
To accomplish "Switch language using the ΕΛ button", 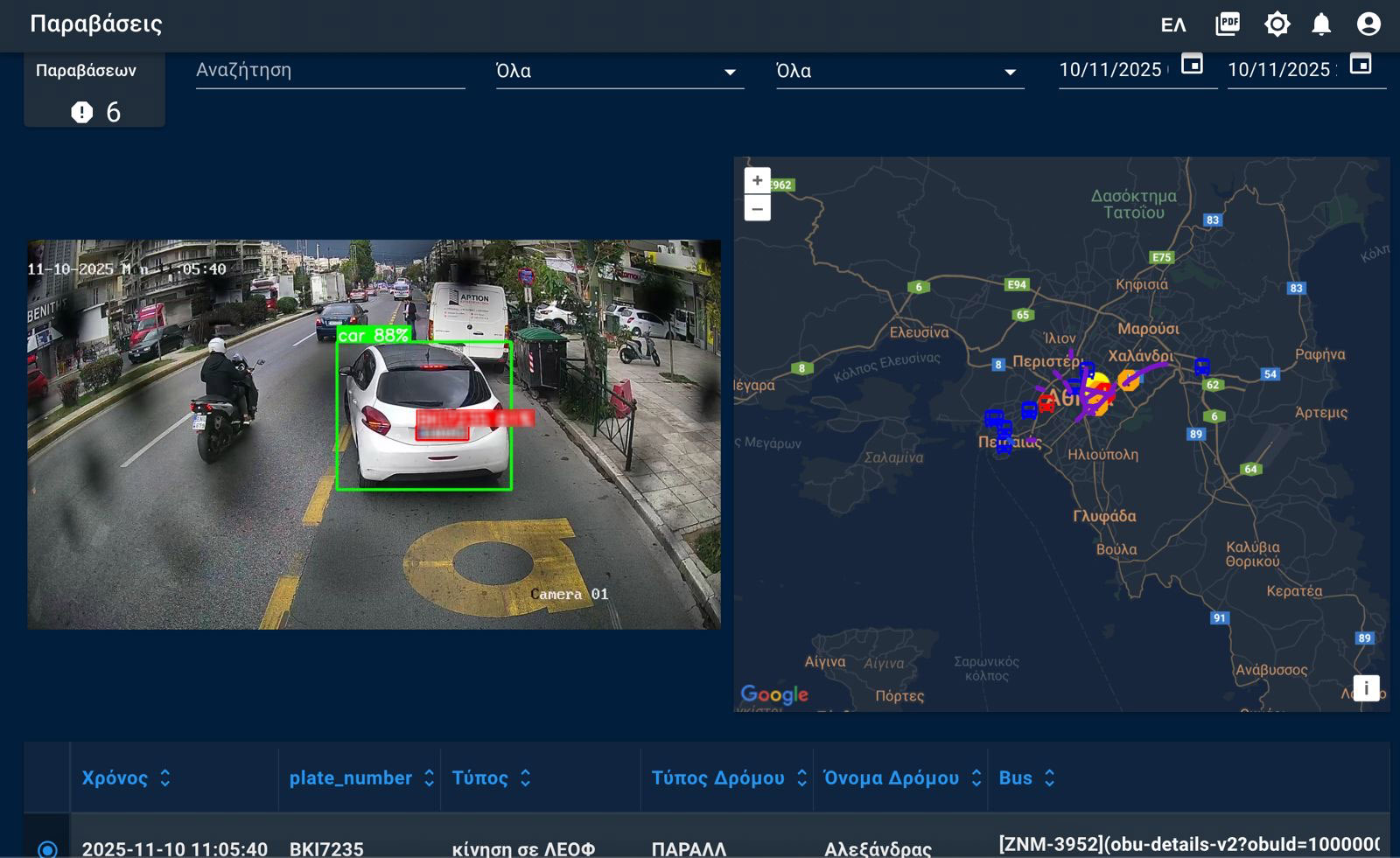I will [x=1173, y=25].
